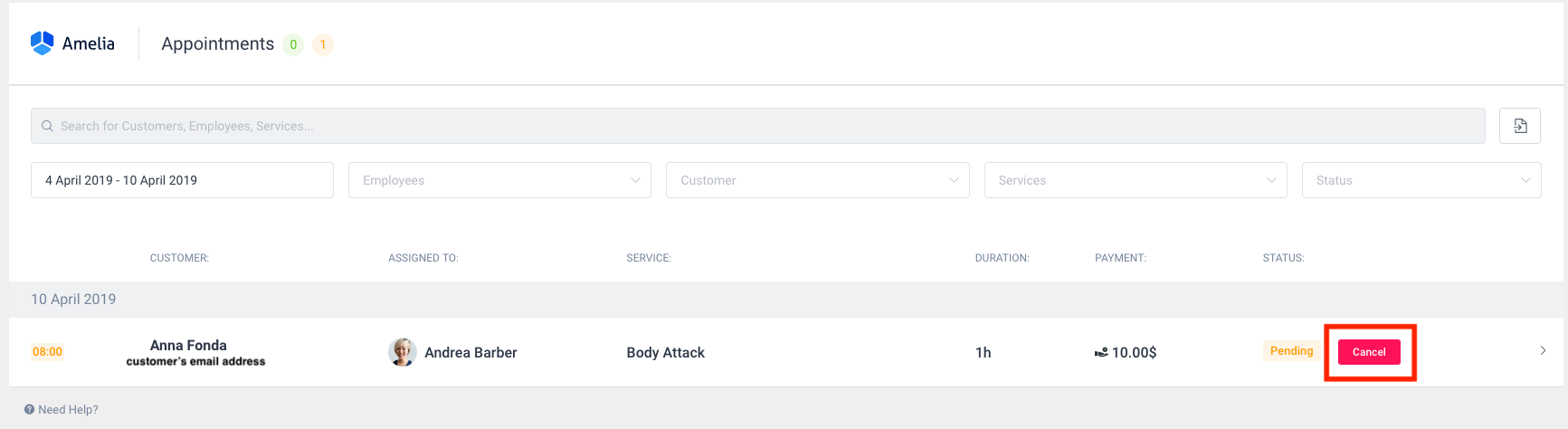Click the export appointments icon button
The image size is (1568, 429).
click(x=1520, y=126)
